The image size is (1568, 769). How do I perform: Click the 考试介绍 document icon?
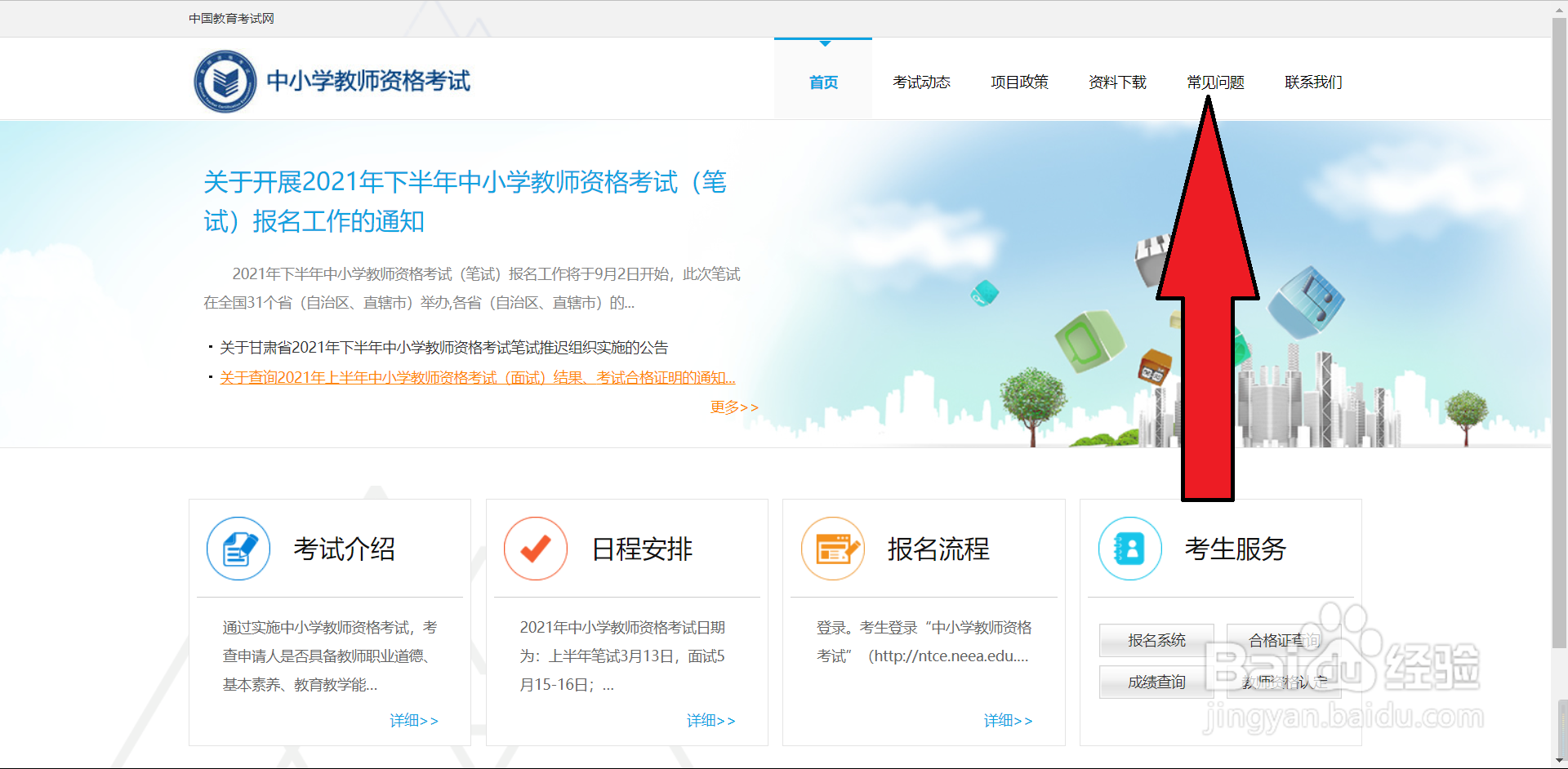tap(238, 549)
